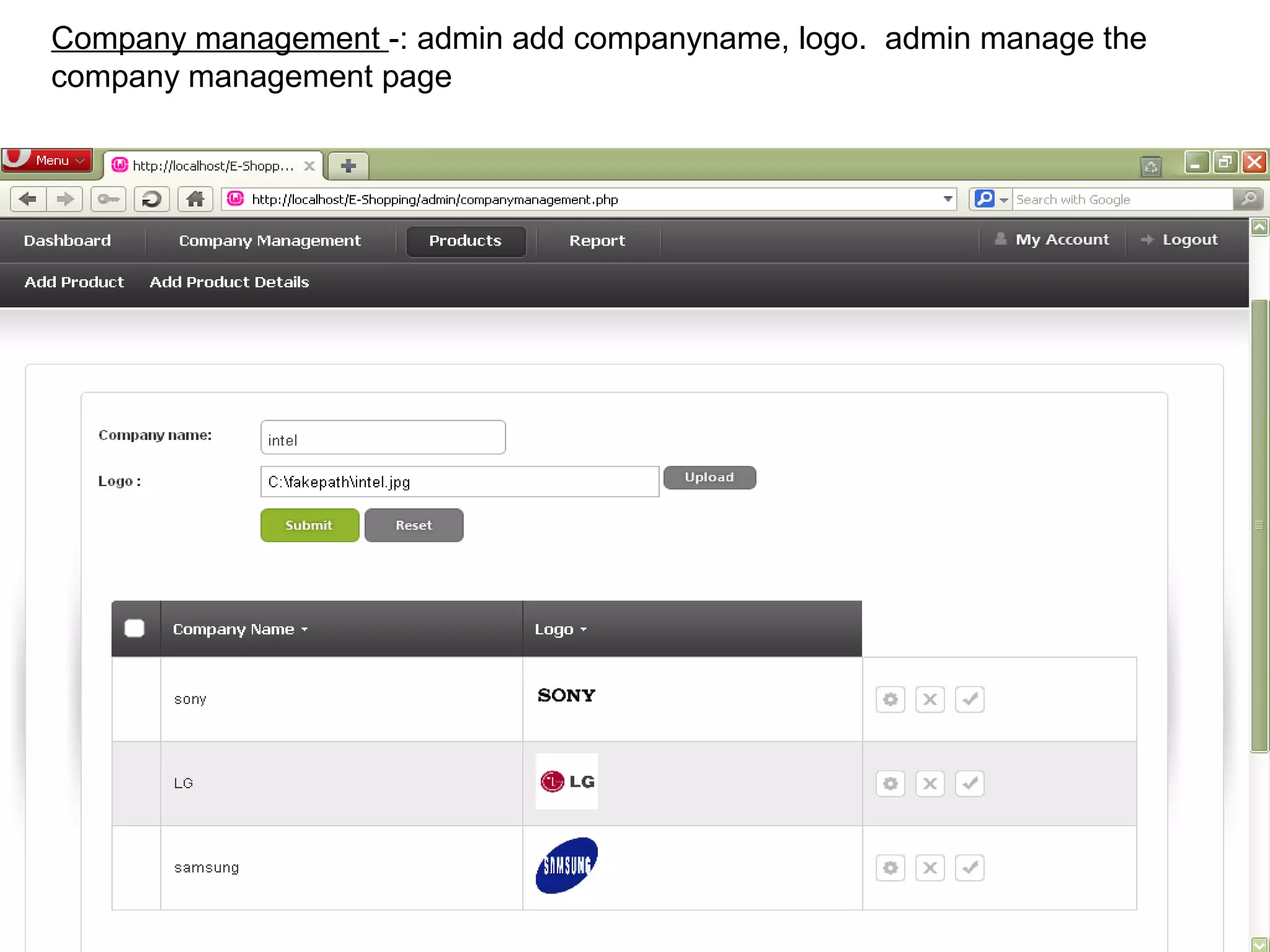Click the checkmark icon for LG
The width and height of the screenshot is (1270, 952).
click(x=970, y=784)
